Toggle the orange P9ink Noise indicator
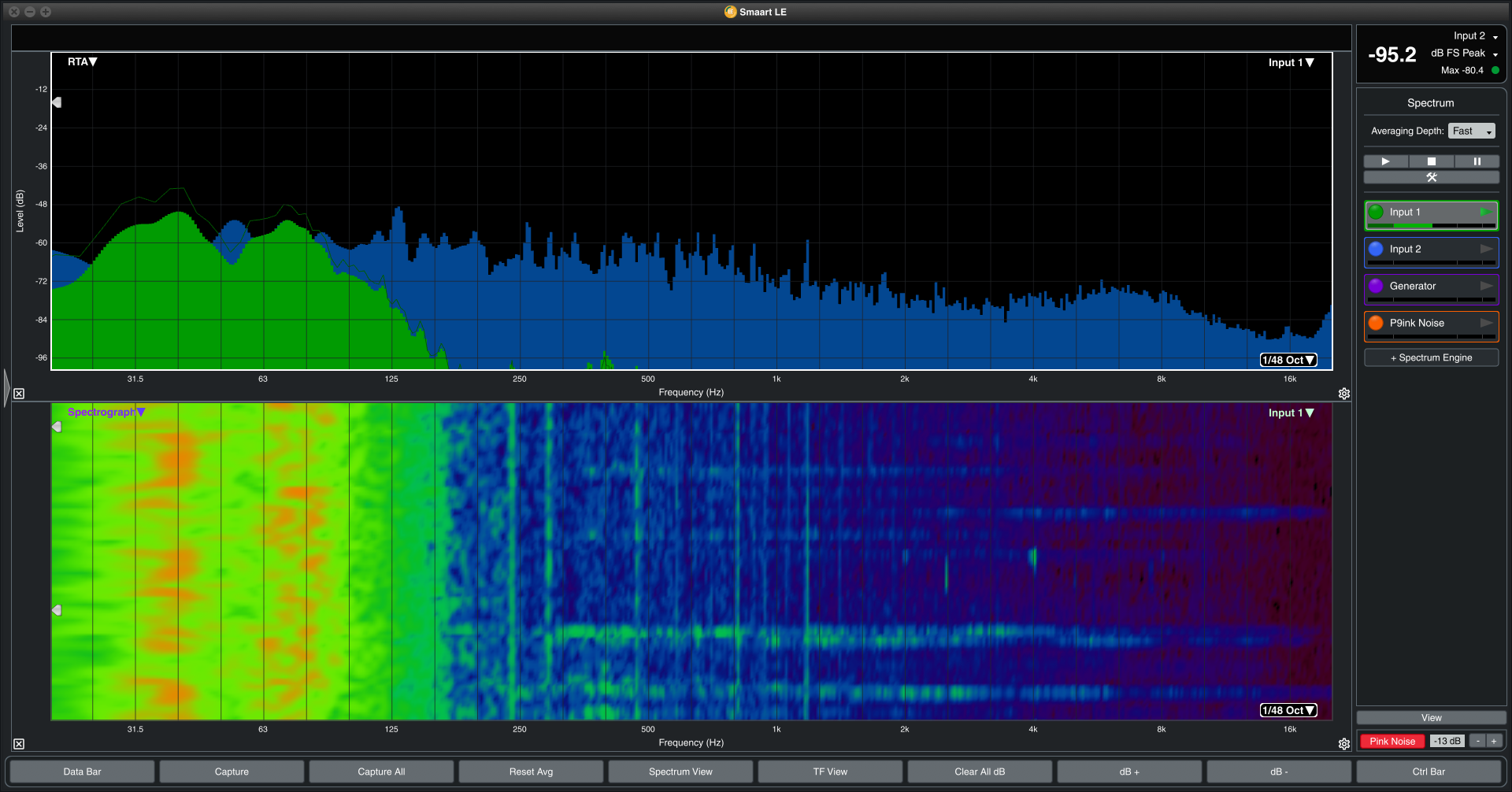 coord(1376,323)
